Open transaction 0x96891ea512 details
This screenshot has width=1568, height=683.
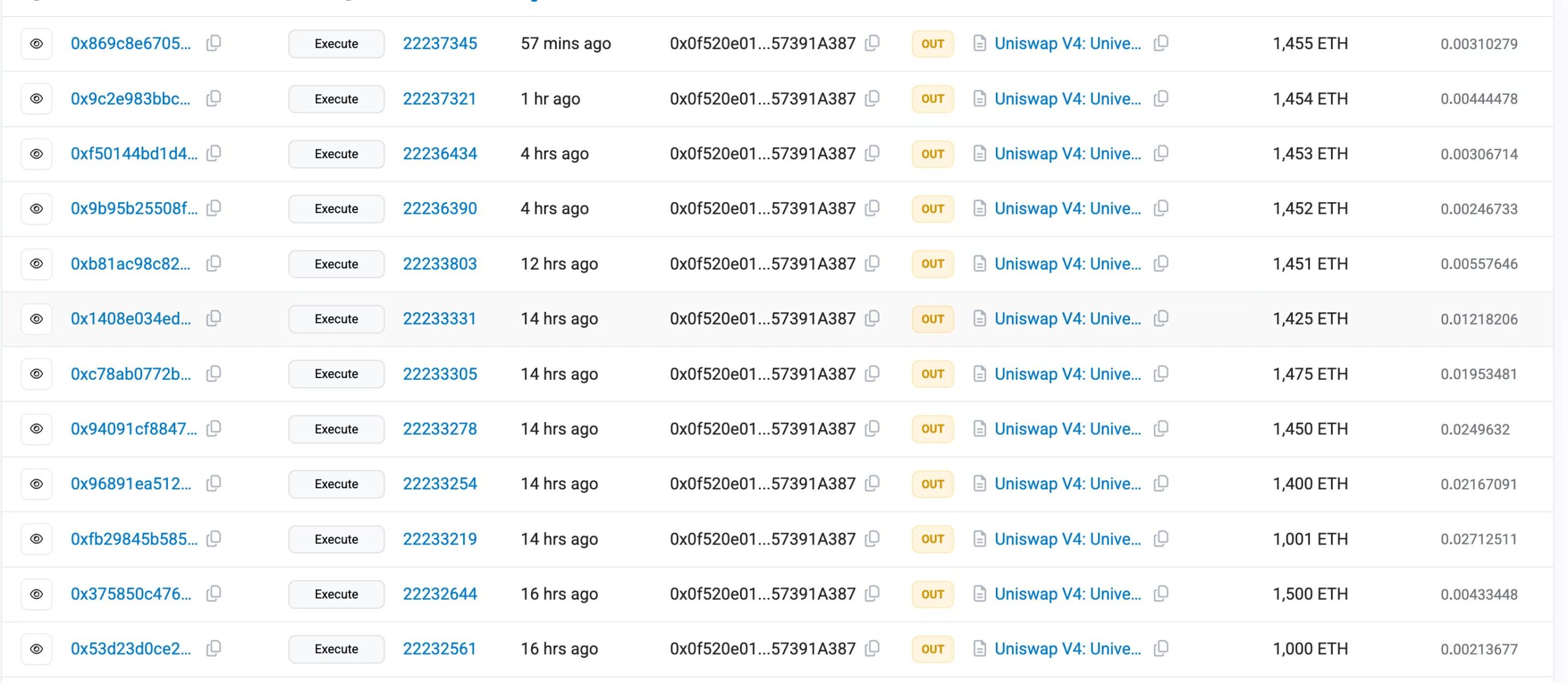(x=130, y=483)
